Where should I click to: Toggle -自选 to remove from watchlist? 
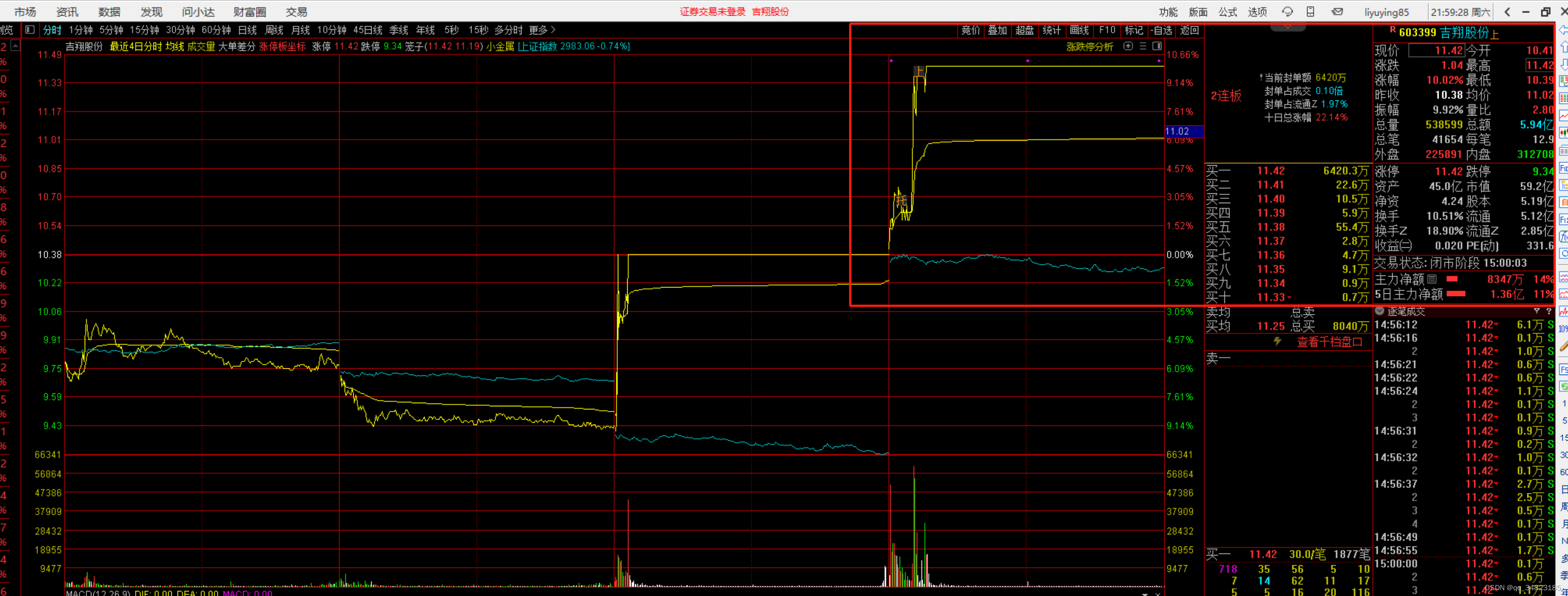coord(1162,30)
